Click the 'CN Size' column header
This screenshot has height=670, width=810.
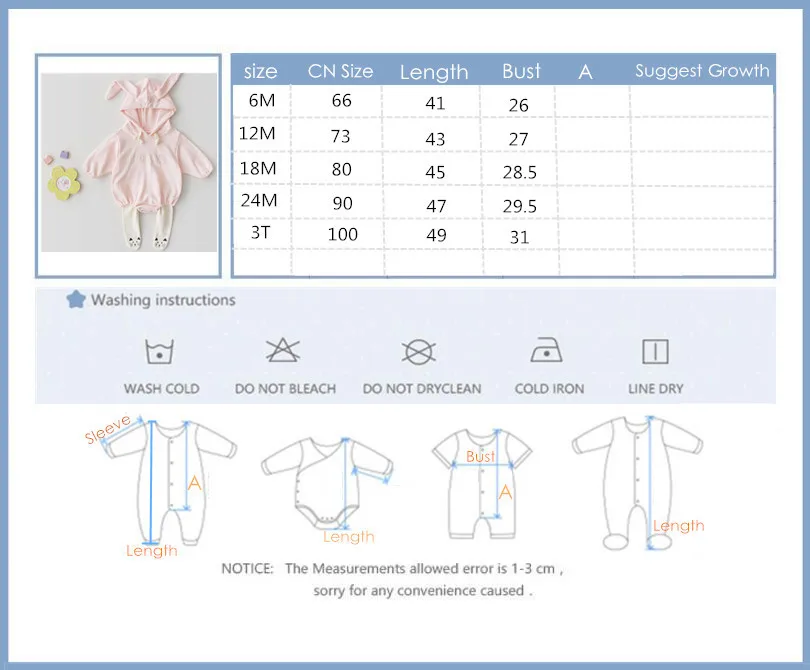tap(340, 71)
